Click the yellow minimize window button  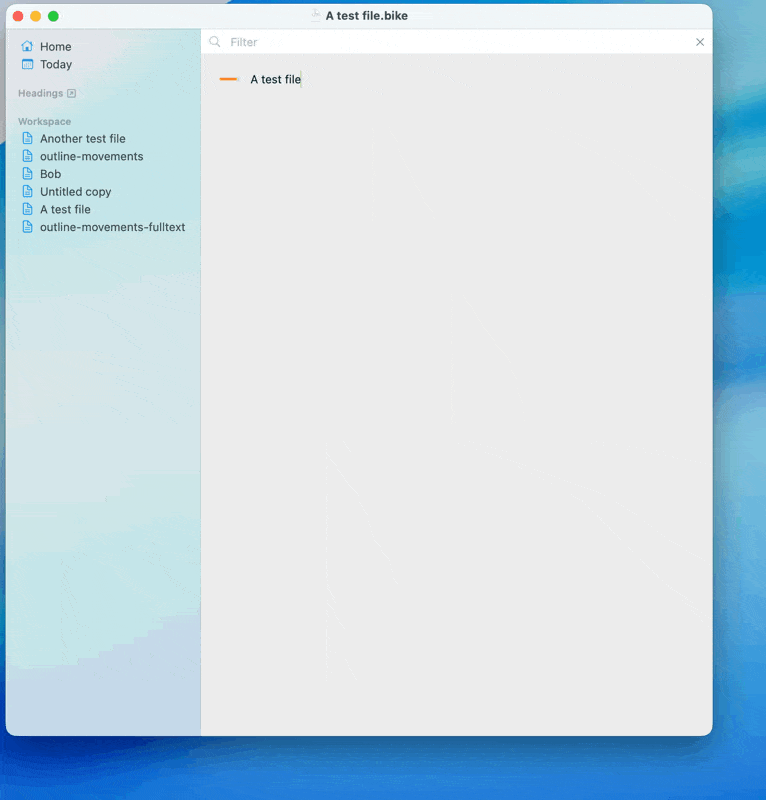pos(35,16)
